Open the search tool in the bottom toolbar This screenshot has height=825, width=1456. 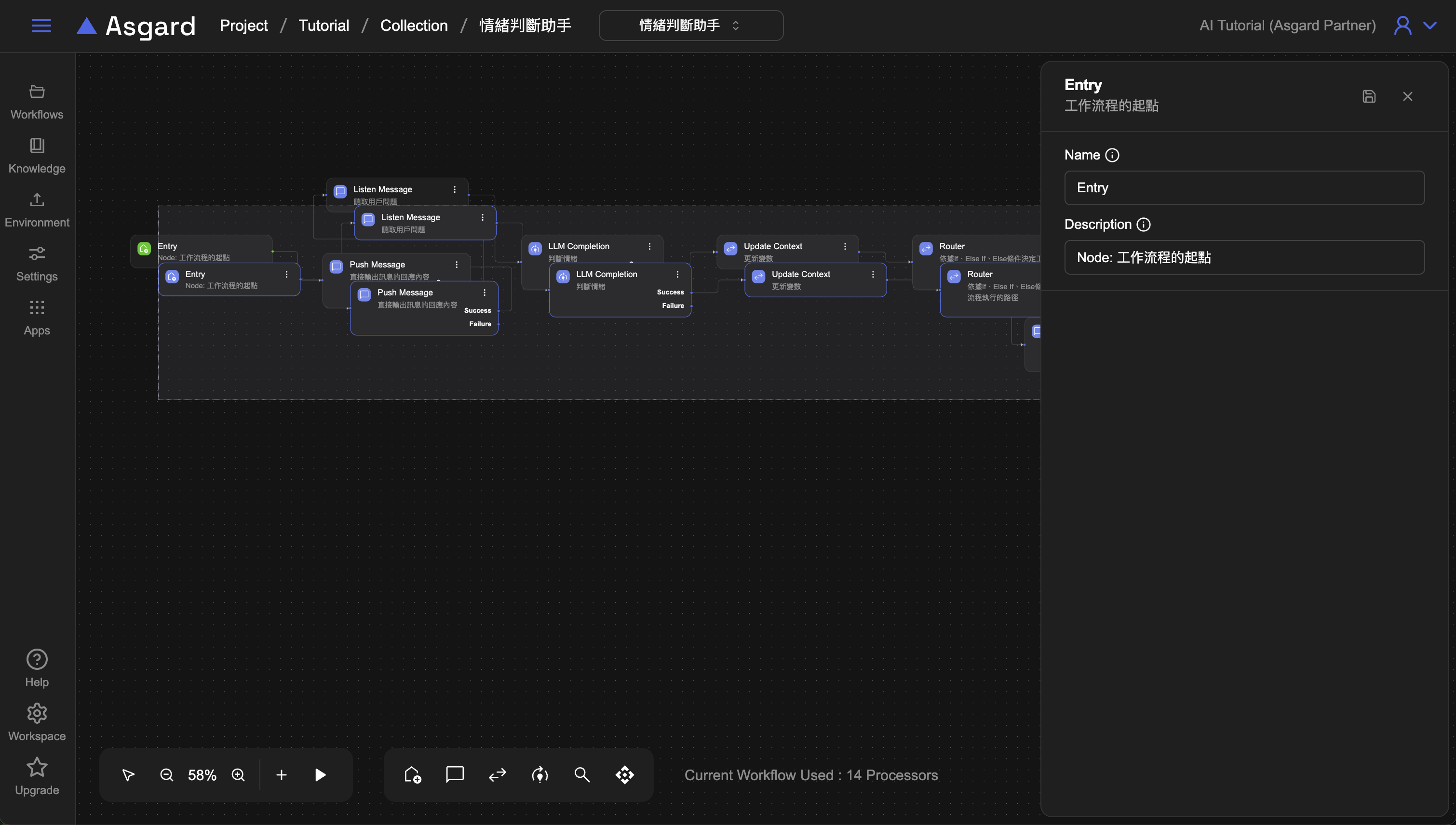pos(582,774)
